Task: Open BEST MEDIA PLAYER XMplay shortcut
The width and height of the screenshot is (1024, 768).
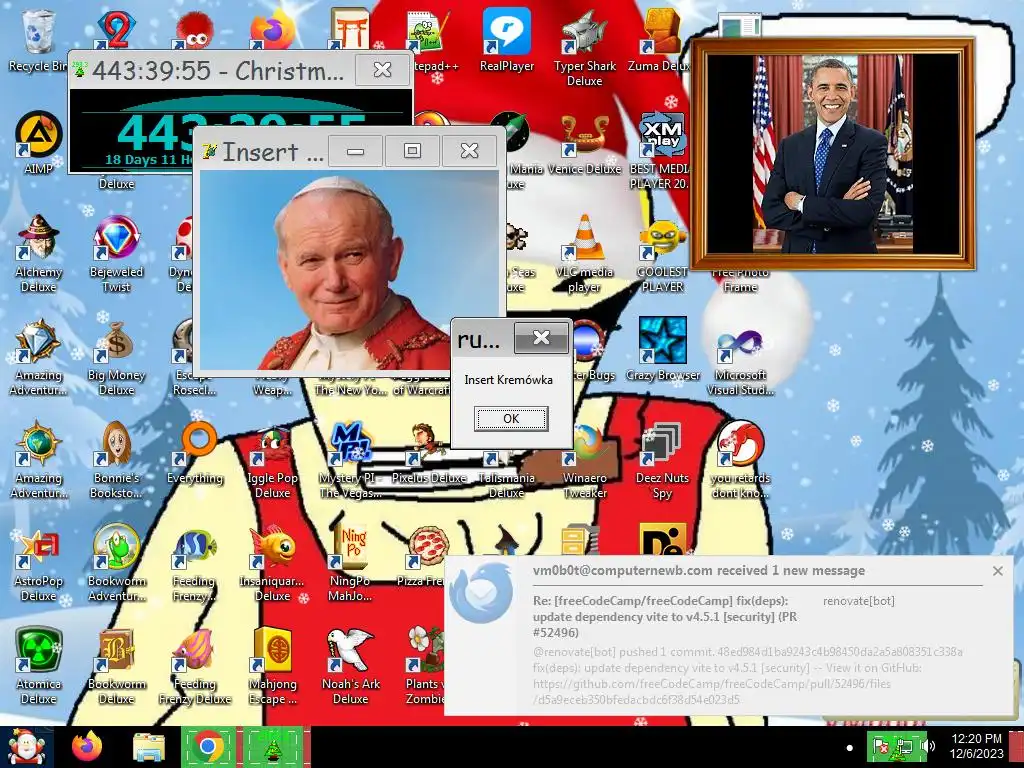Action: tap(661, 150)
